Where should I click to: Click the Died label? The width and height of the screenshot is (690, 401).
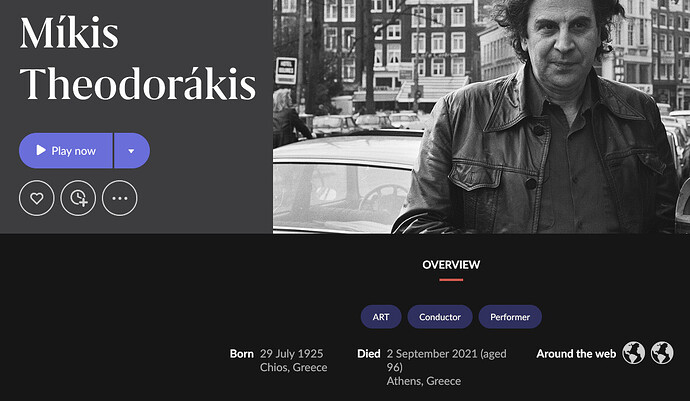pos(369,353)
